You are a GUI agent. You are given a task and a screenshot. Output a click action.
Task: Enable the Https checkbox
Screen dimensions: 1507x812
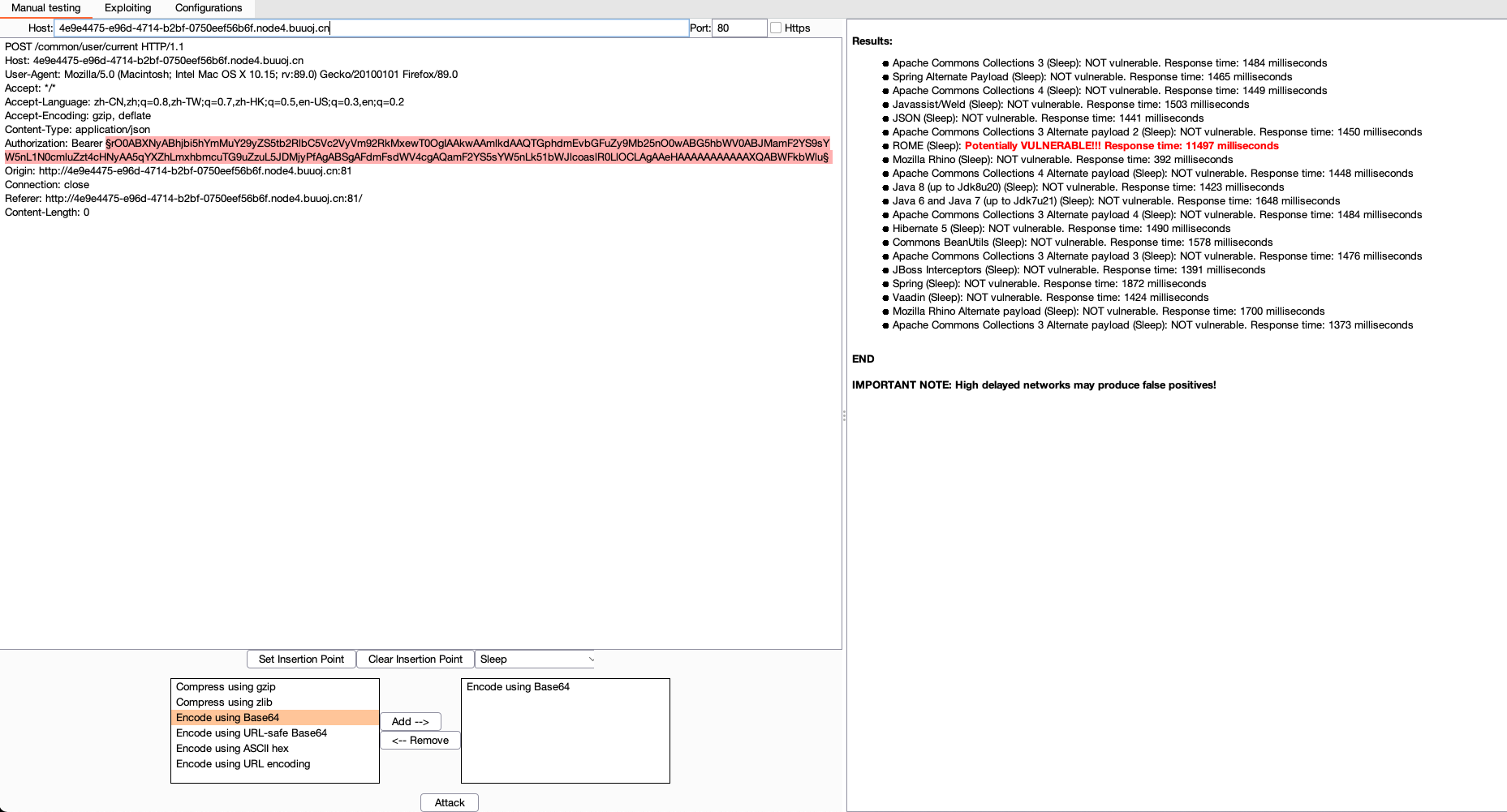pos(776,28)
